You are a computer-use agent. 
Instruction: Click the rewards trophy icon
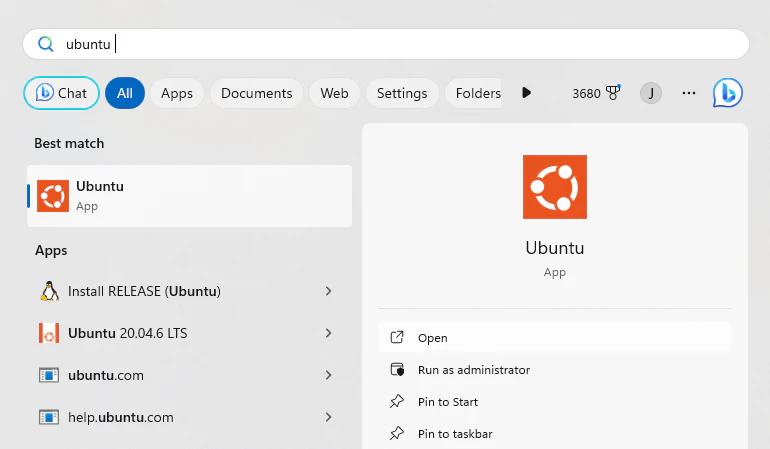(x=613, y=92)
